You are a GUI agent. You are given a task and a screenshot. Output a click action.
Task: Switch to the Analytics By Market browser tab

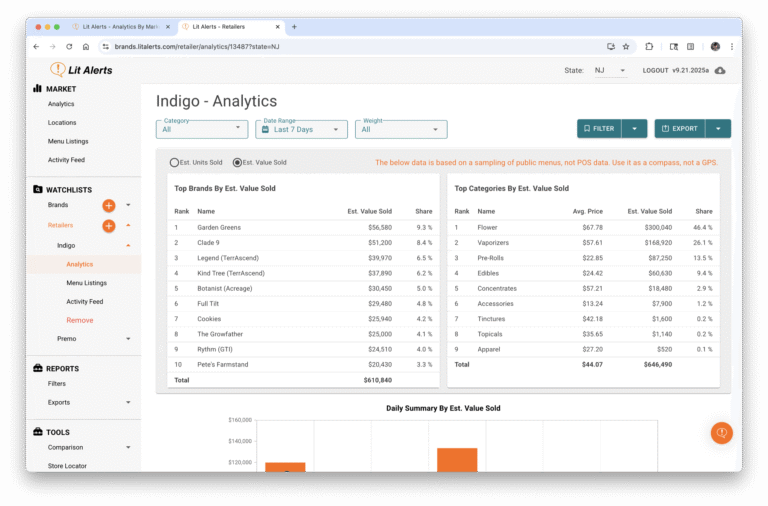[x=120, y=27]
